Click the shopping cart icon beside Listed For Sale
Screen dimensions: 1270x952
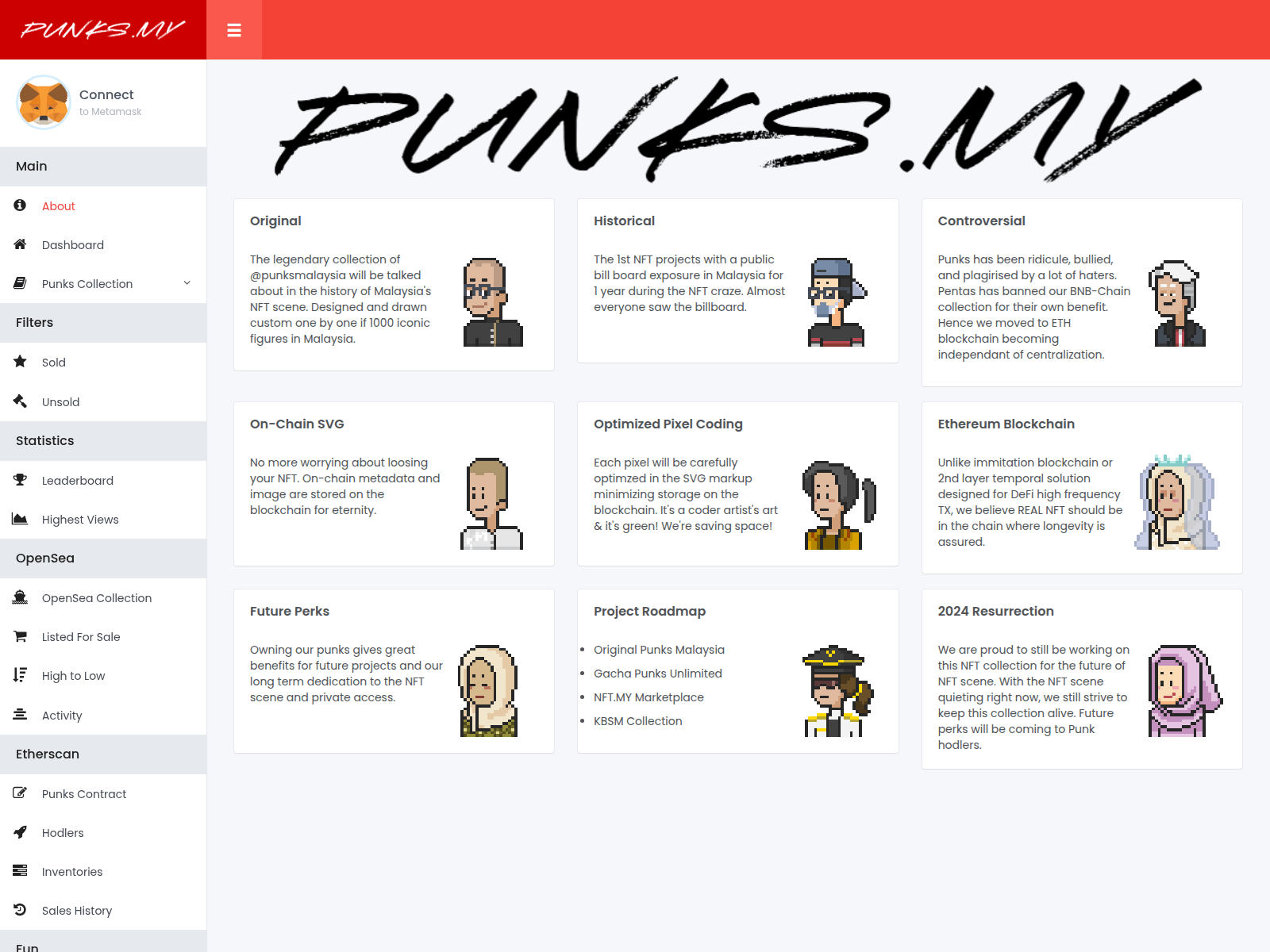20,636
